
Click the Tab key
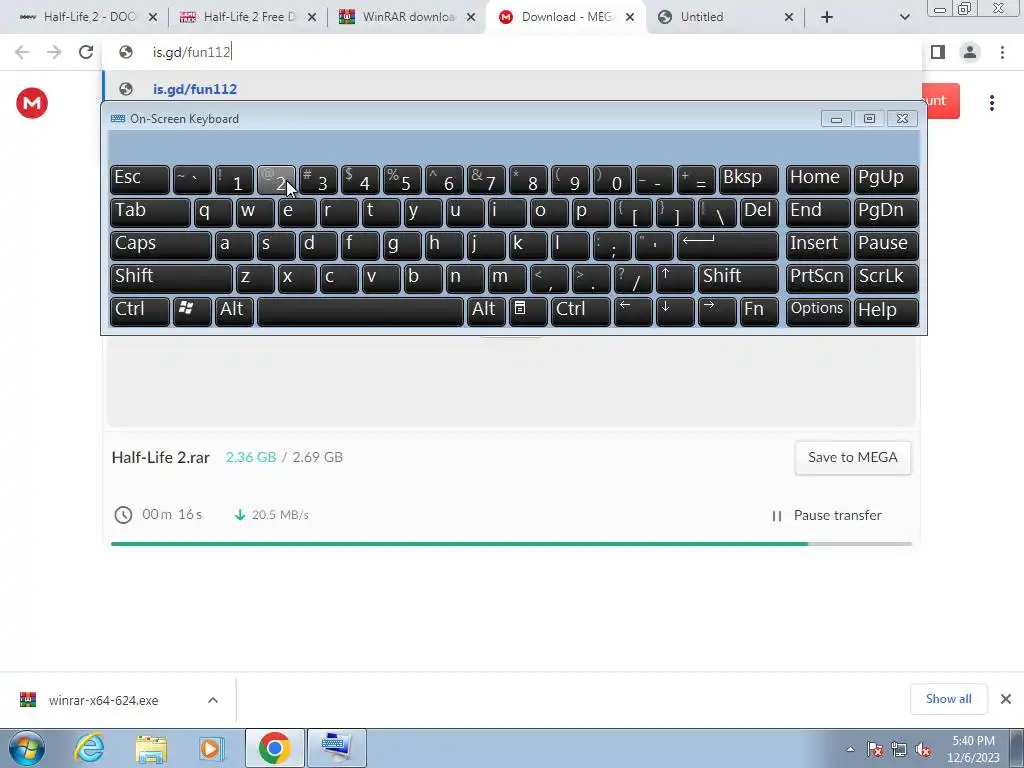click(150, 213)
